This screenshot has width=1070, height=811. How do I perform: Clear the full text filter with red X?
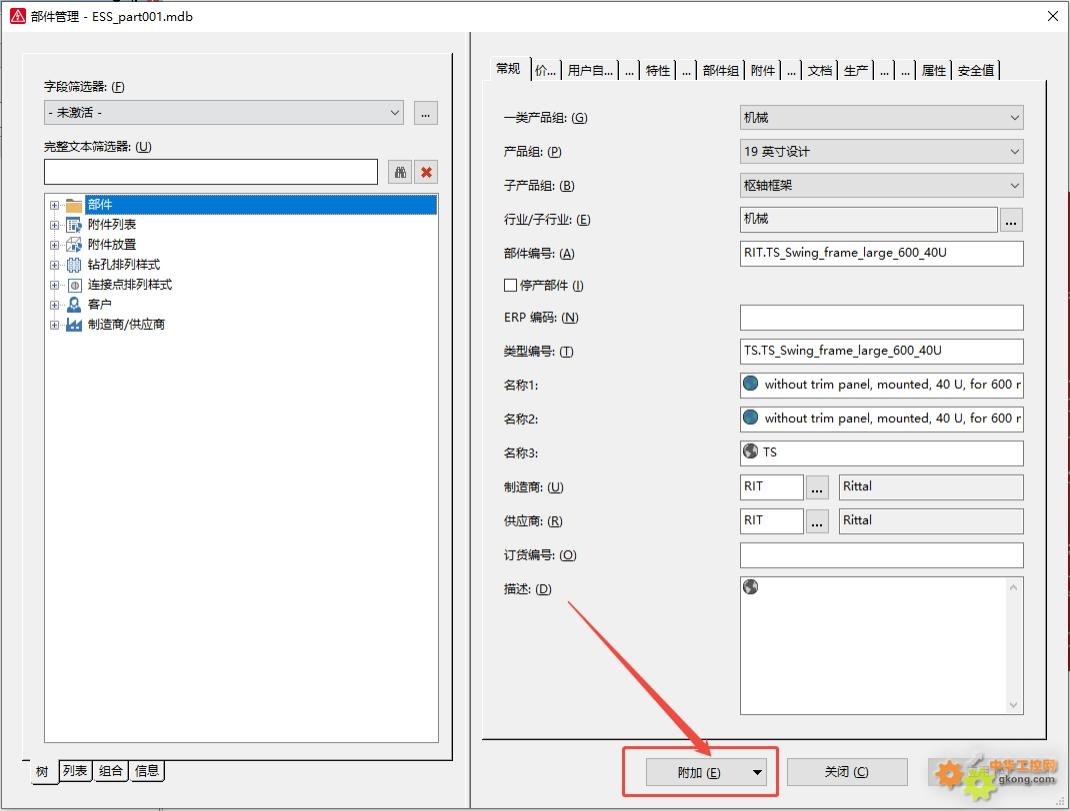pos(426,172)
